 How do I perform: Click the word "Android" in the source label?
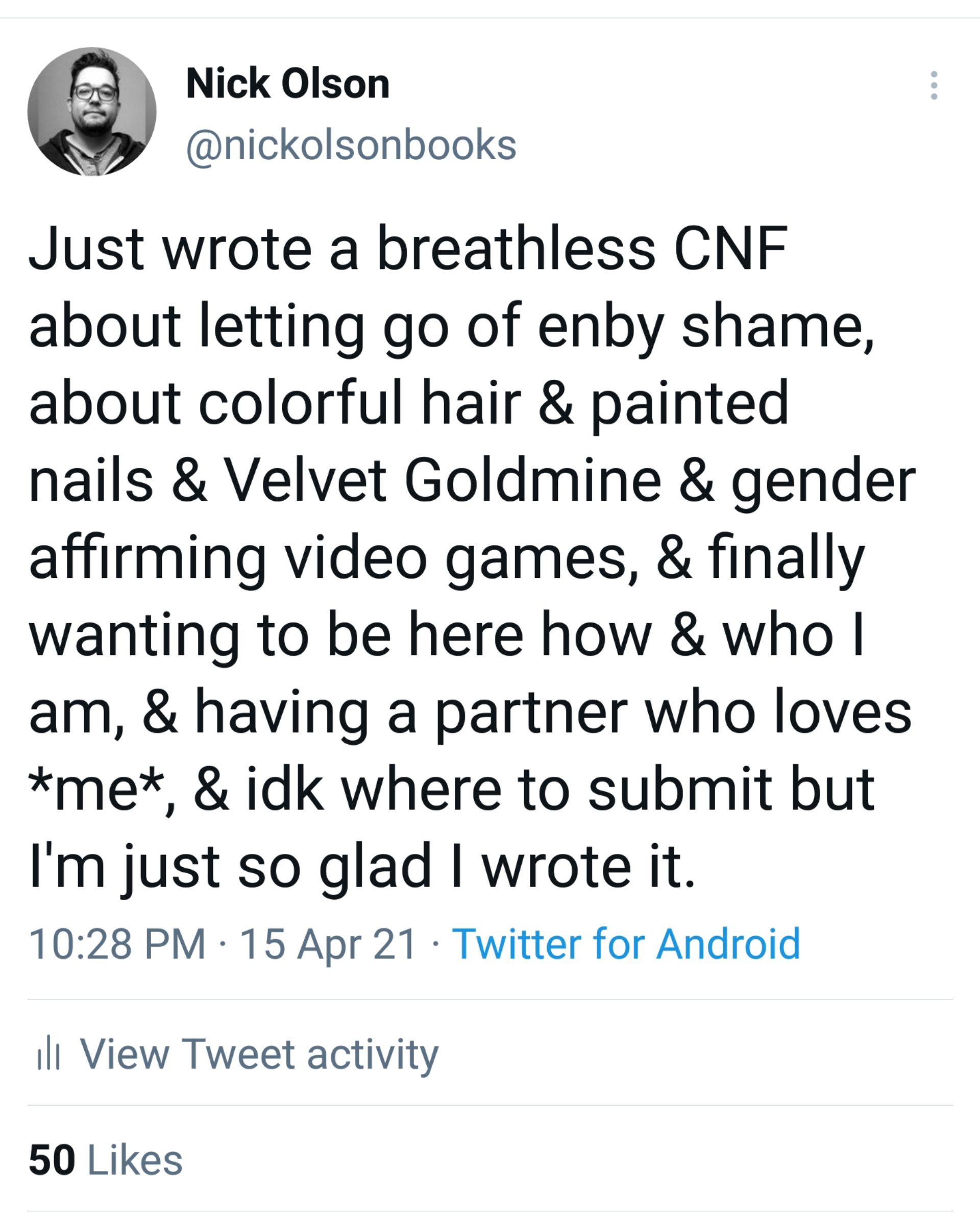point(728,944)
